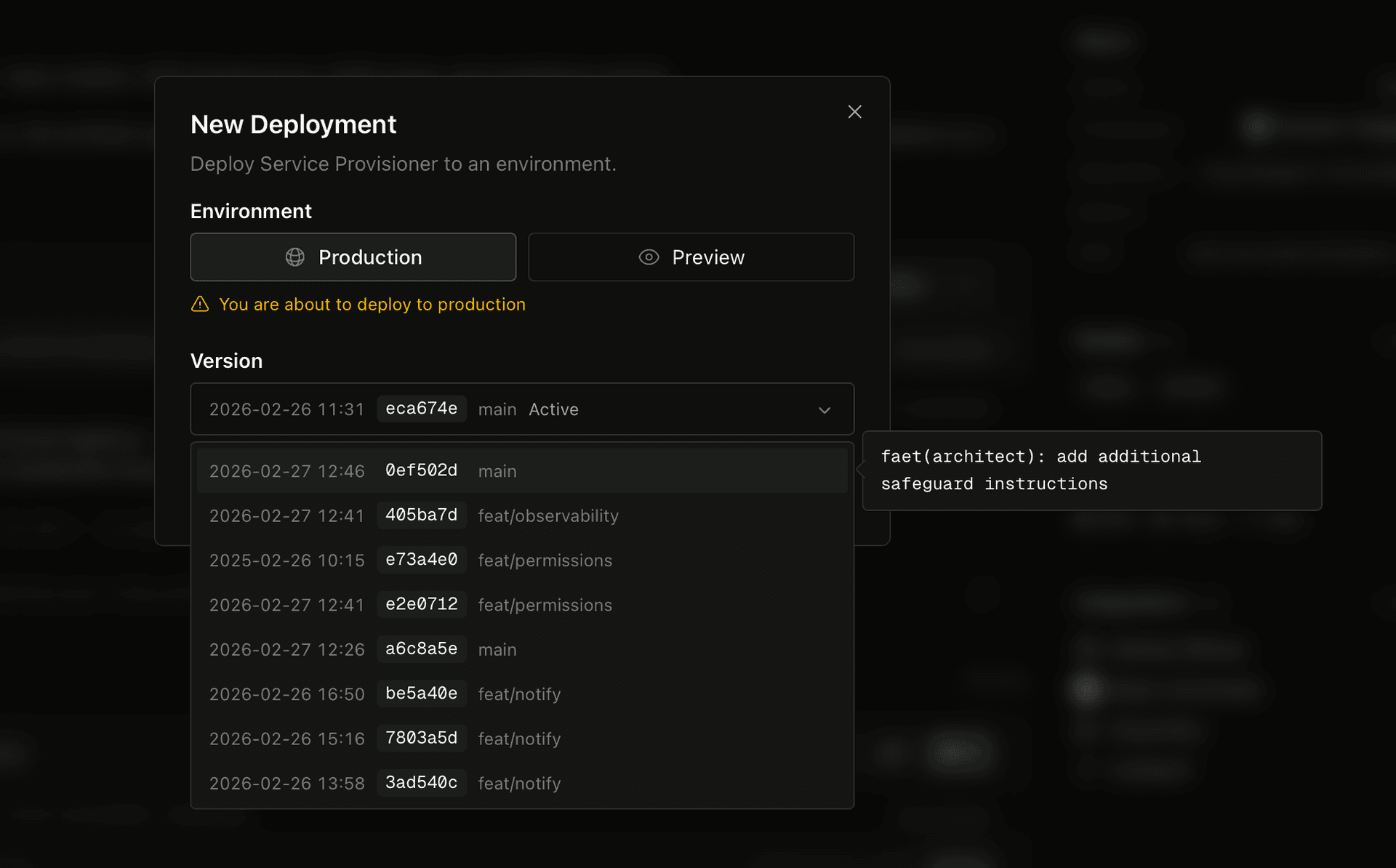This screenshot has width=1396, height=868.
Task: Click the eye icon on the Preview button
Action: (x=648, y=257)
